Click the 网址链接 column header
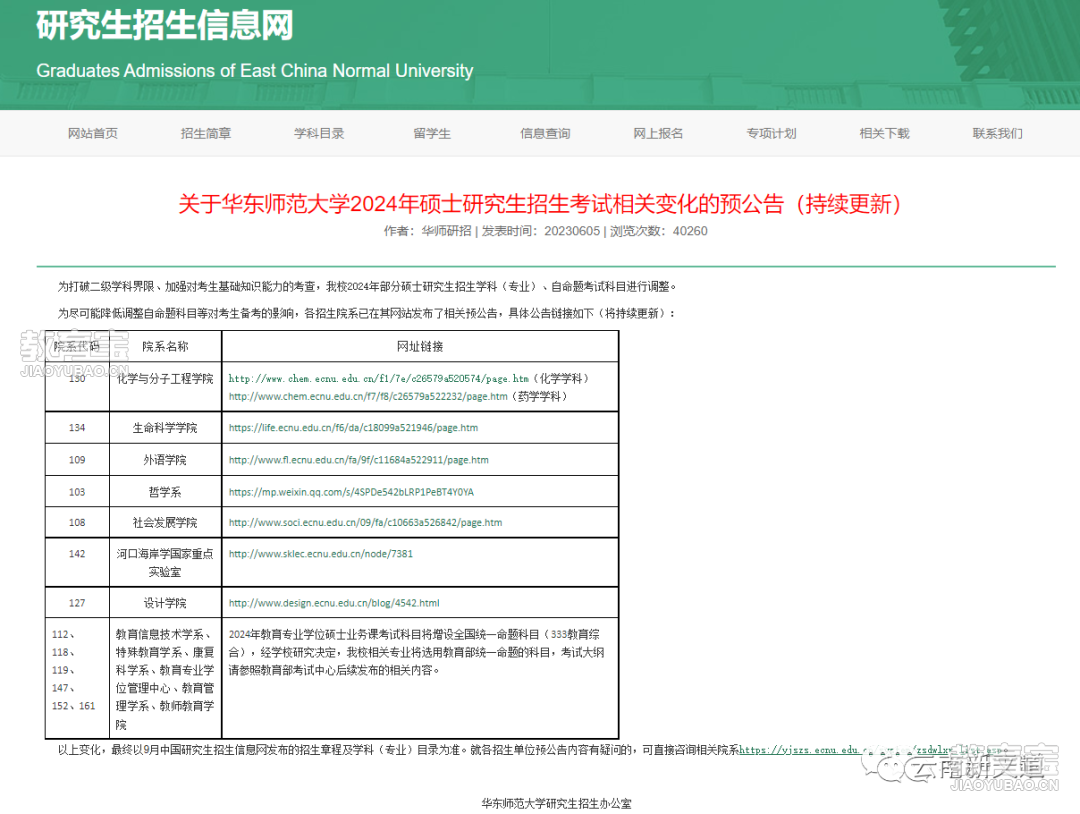This screenshot has width=1080, height=814. click(x=420, y=346)
